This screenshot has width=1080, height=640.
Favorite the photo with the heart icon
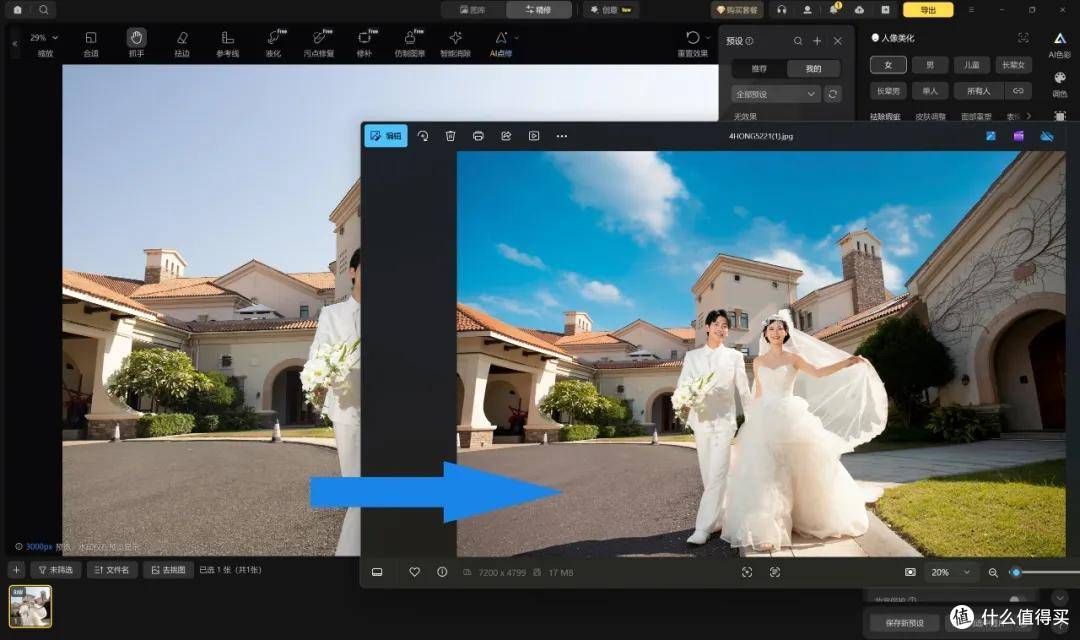[415, 572]
